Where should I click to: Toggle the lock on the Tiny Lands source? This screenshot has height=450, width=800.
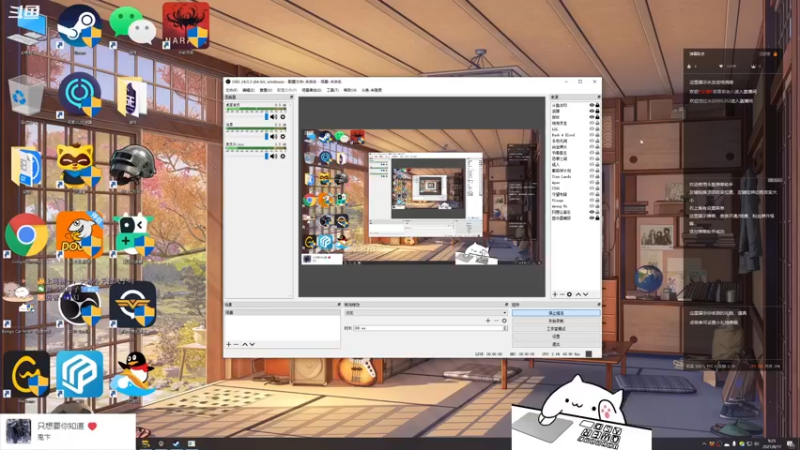point(597,177)
